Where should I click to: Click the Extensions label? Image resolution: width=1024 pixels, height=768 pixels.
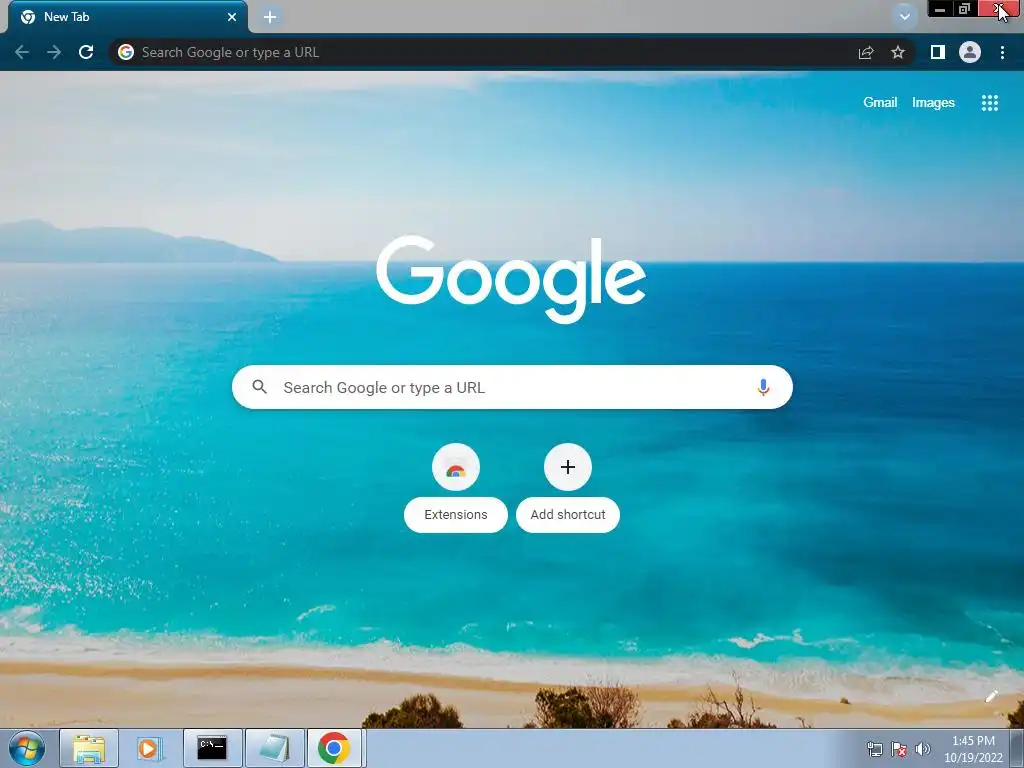pyautogui.click(x=456, y=515)
